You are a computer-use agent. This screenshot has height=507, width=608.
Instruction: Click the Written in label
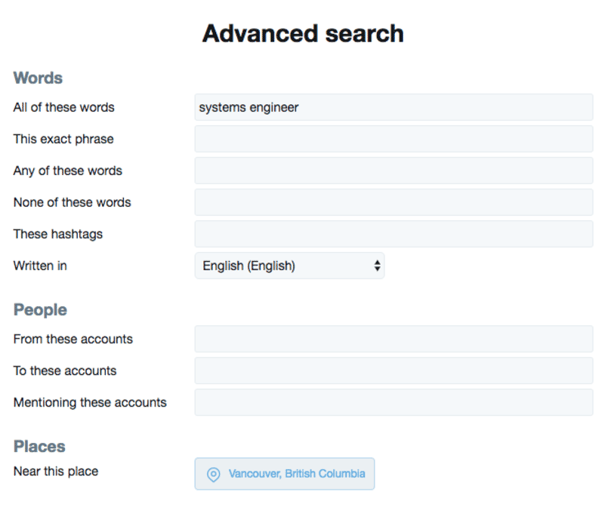pyautogui.click(x=40, y=266)
